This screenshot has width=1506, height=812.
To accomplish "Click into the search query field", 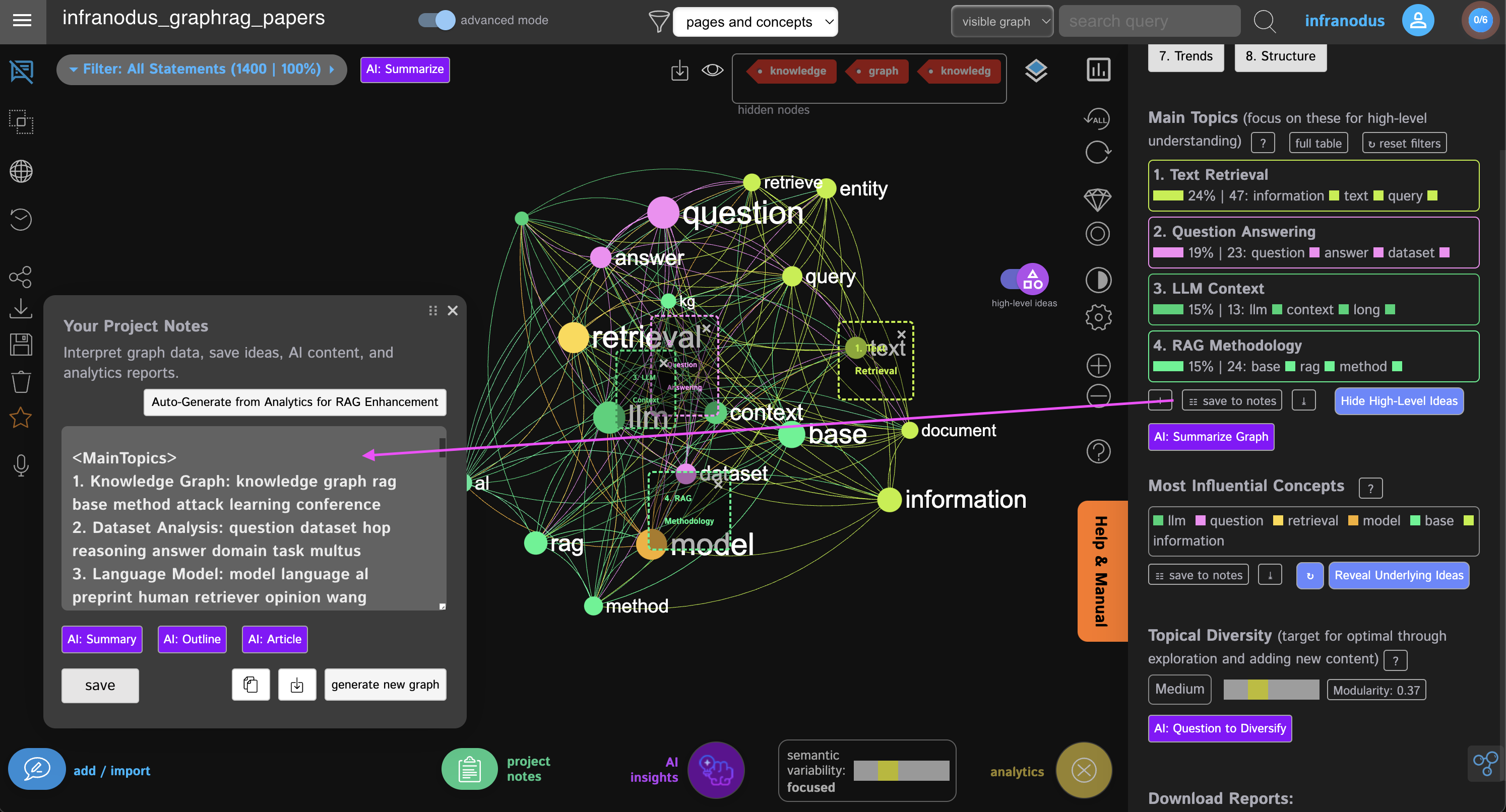I will point(1149,21).
